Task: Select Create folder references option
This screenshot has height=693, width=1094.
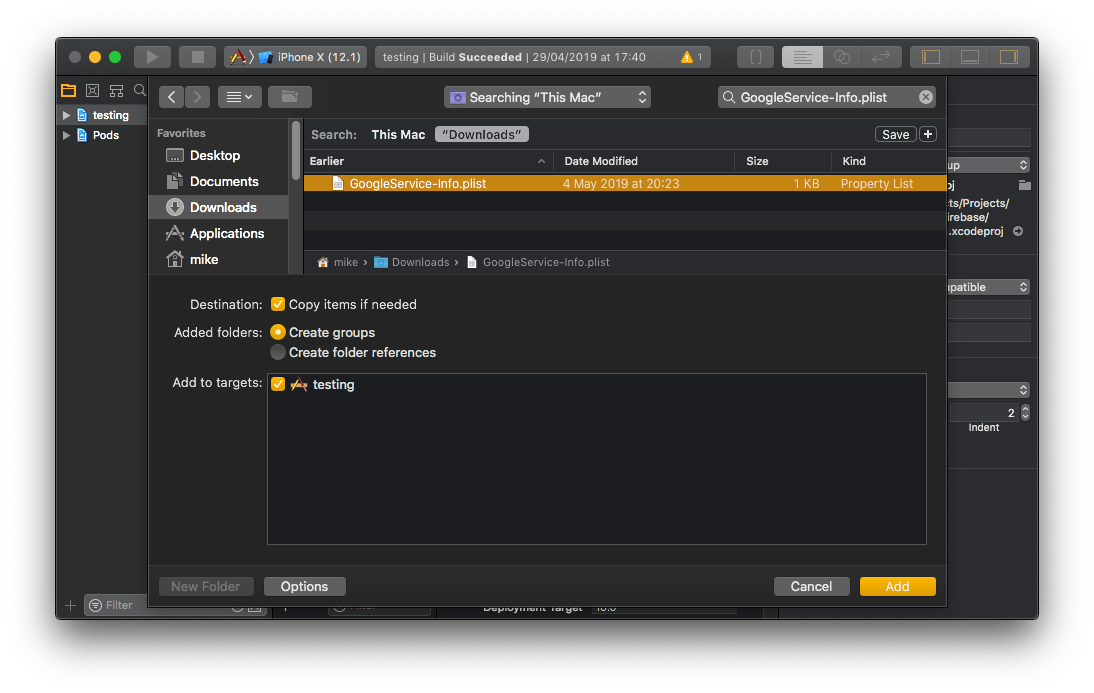Action: [278, 352]
